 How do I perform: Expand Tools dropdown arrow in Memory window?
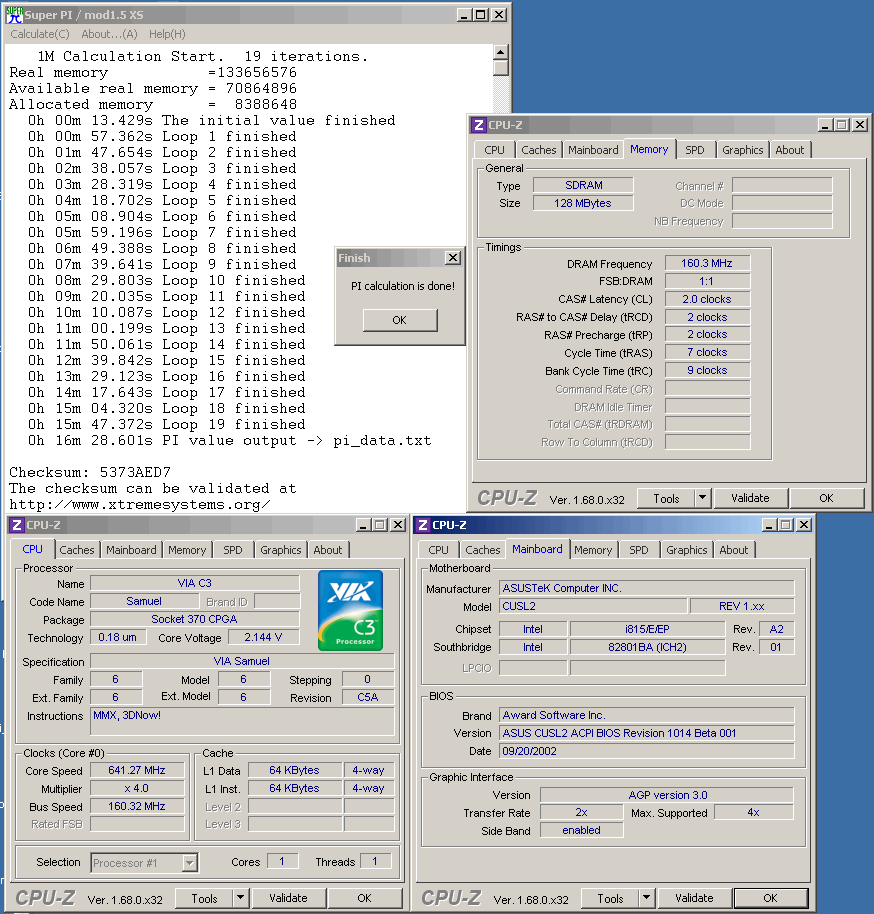coord(703,498)
